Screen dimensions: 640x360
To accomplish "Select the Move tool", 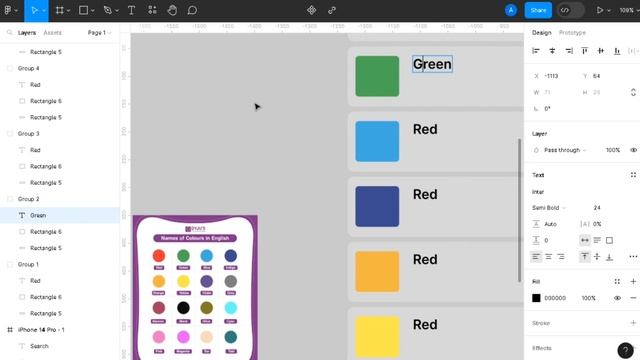I will [x=34, y=10].
